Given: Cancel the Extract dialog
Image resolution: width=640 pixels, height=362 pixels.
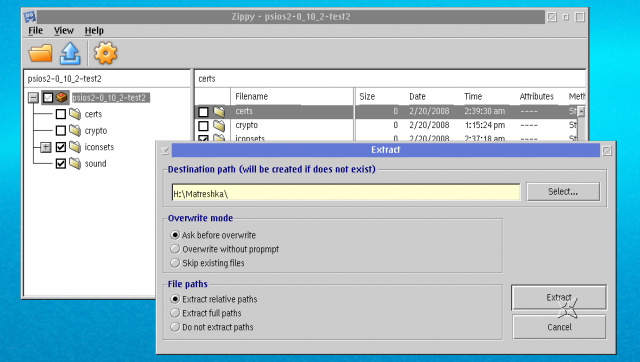Looking at the screenshot, I should coord(559,327).
